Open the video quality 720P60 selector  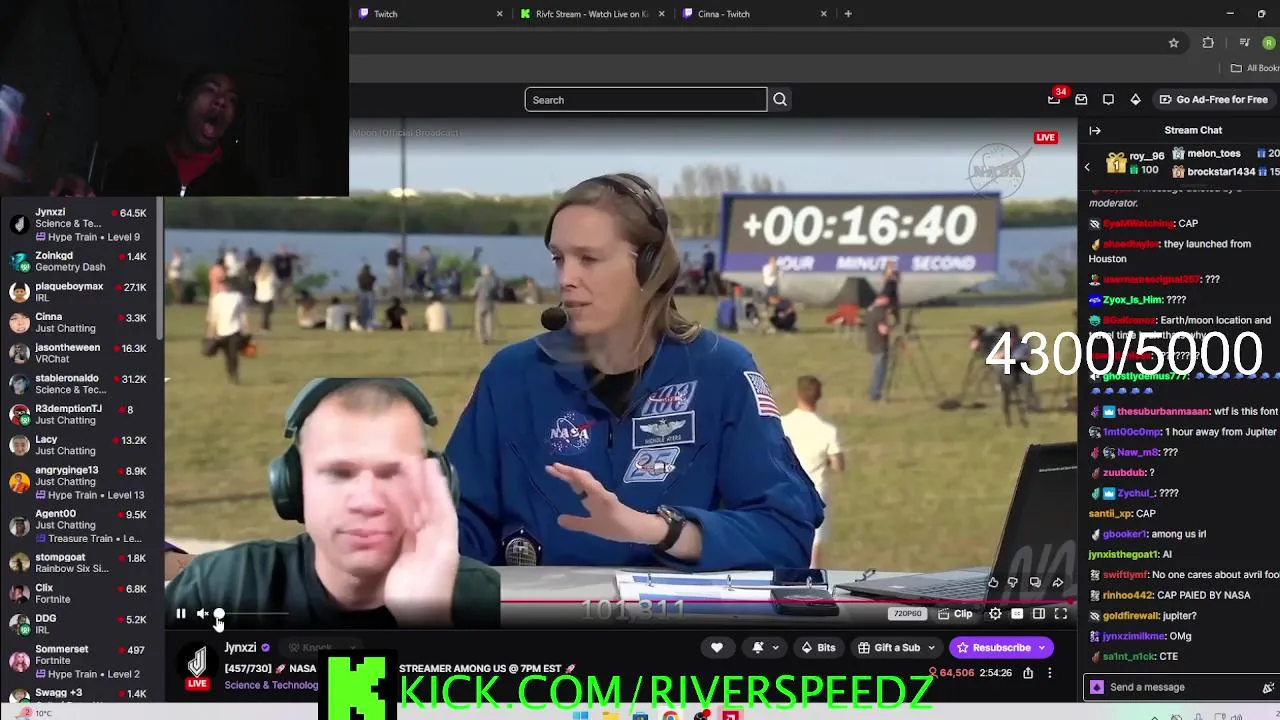907,614
